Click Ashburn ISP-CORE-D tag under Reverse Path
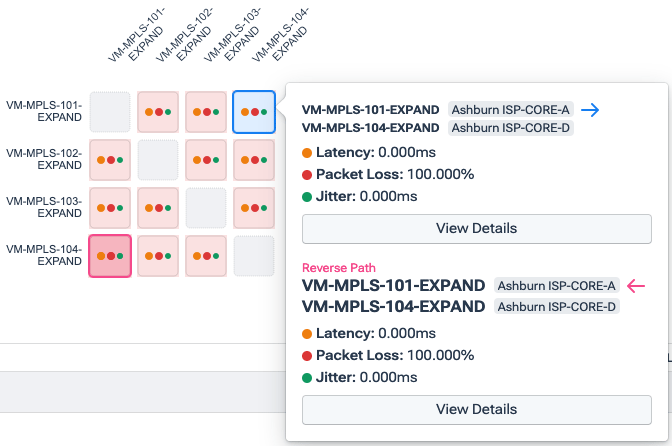Screen dimensions: 672x446 pyautogui.click(x=557, y=306)
